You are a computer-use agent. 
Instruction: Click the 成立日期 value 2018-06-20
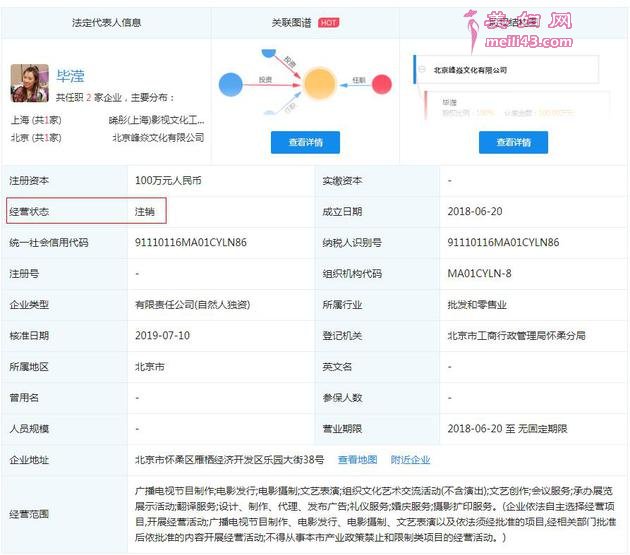pos(475,211)
